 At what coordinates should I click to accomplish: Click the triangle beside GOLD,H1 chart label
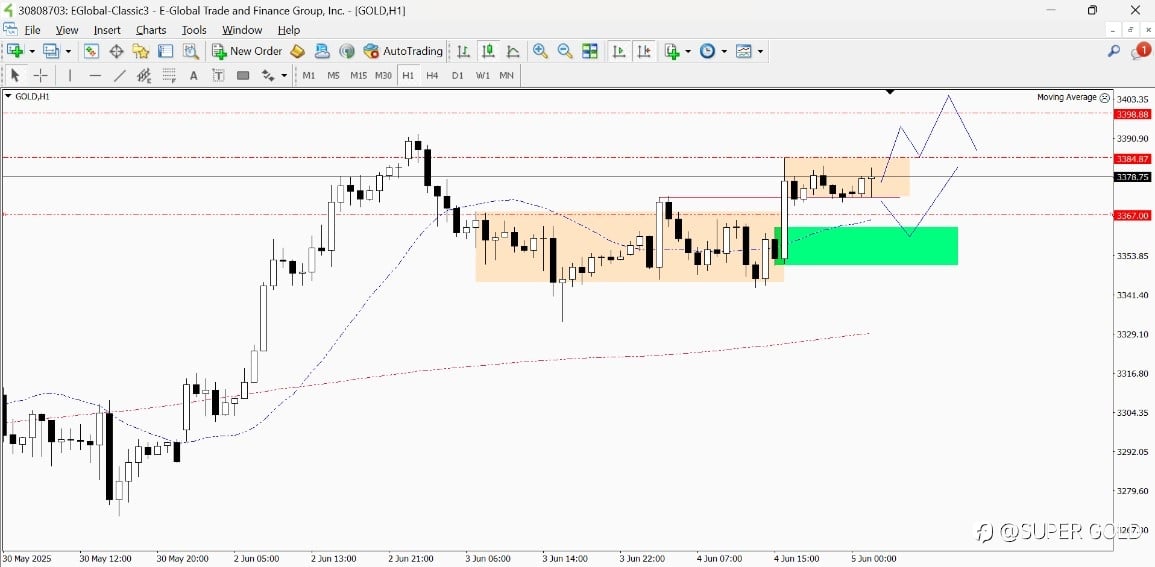[8, 96]
